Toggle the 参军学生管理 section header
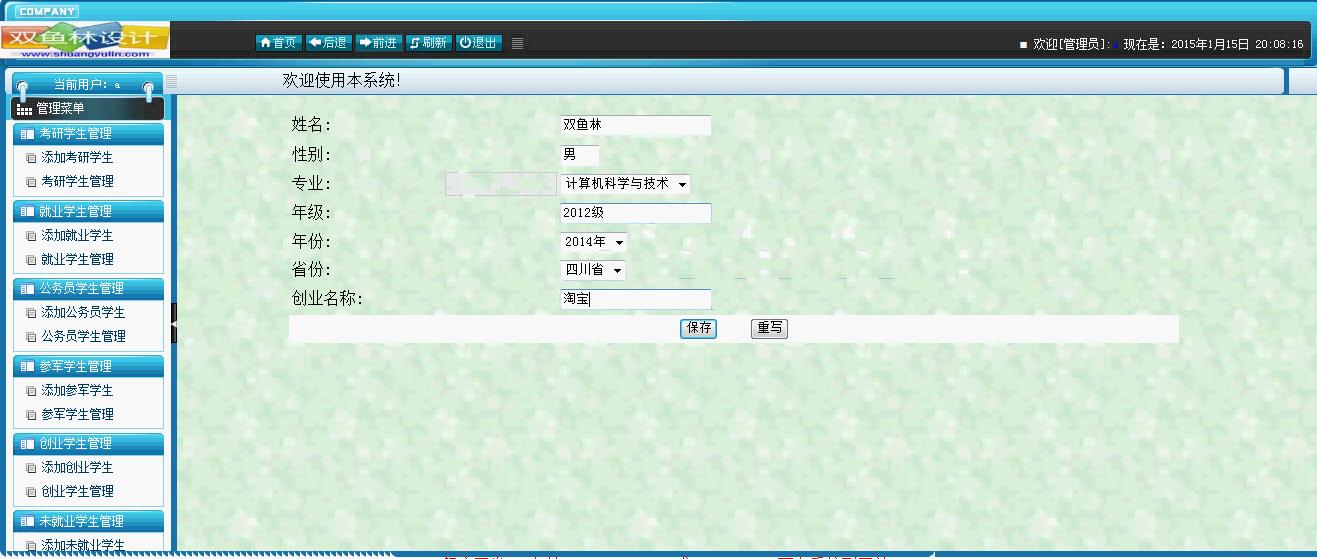 pyautogui.click(x=88, y=367)
